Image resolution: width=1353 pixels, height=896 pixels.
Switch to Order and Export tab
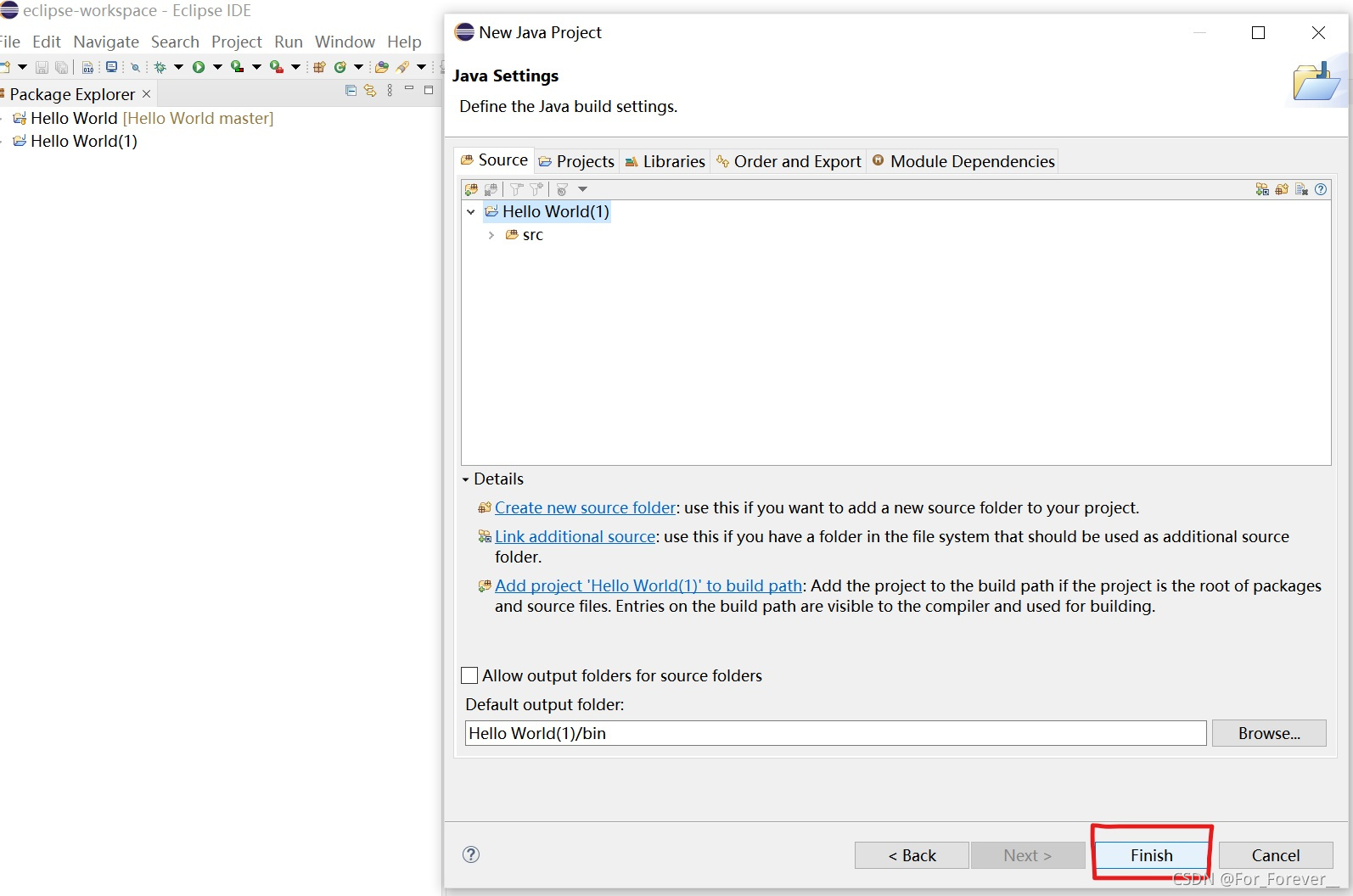pyautogui.click(x=789, y=161)
